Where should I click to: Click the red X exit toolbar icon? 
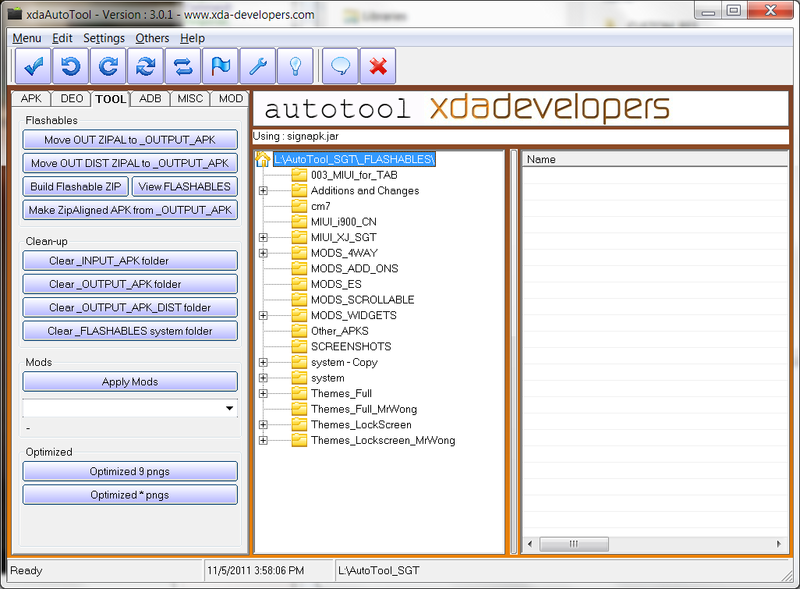377,65
